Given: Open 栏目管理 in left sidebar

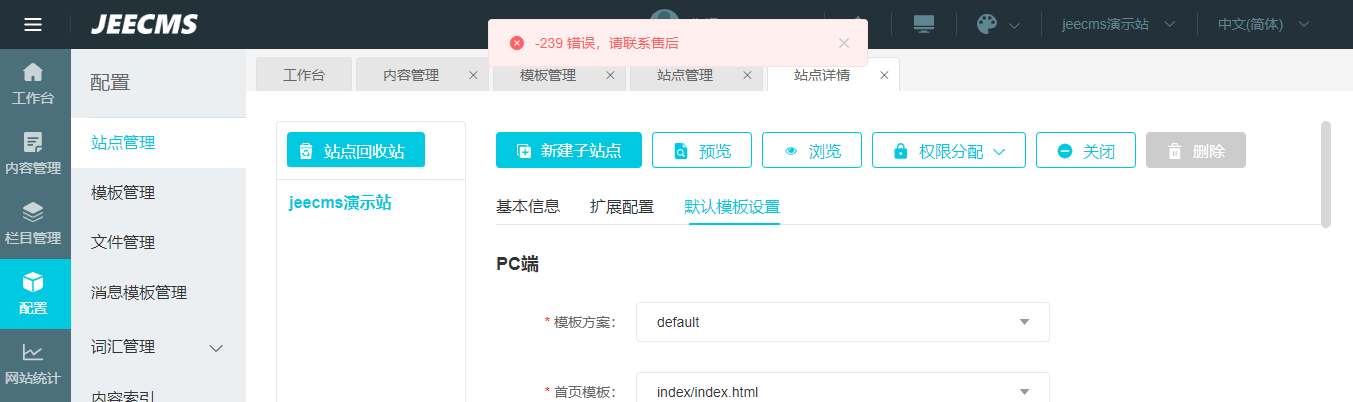Looking at the screenshot, I should [x=34, y=224].
